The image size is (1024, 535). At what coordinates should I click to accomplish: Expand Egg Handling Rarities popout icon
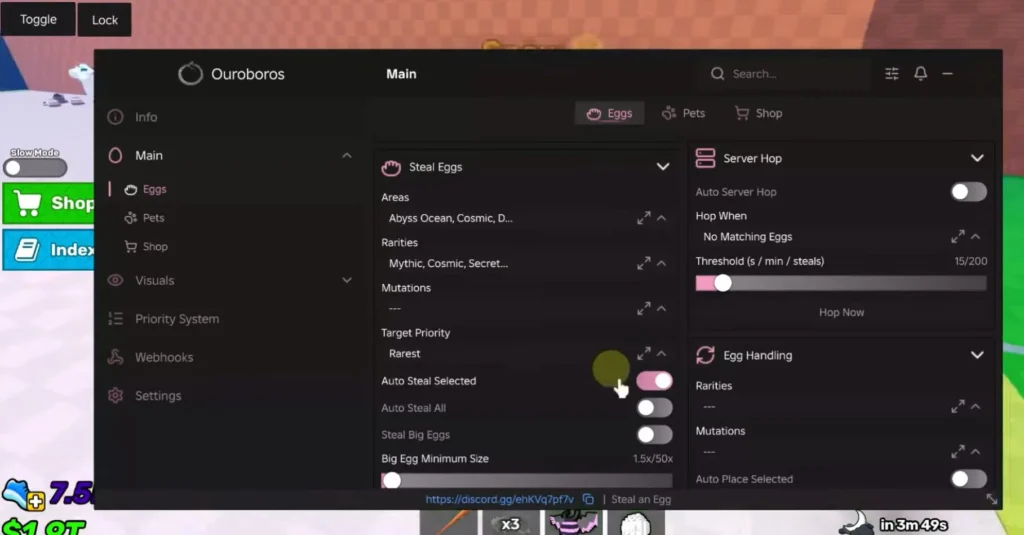pos(957,407)
